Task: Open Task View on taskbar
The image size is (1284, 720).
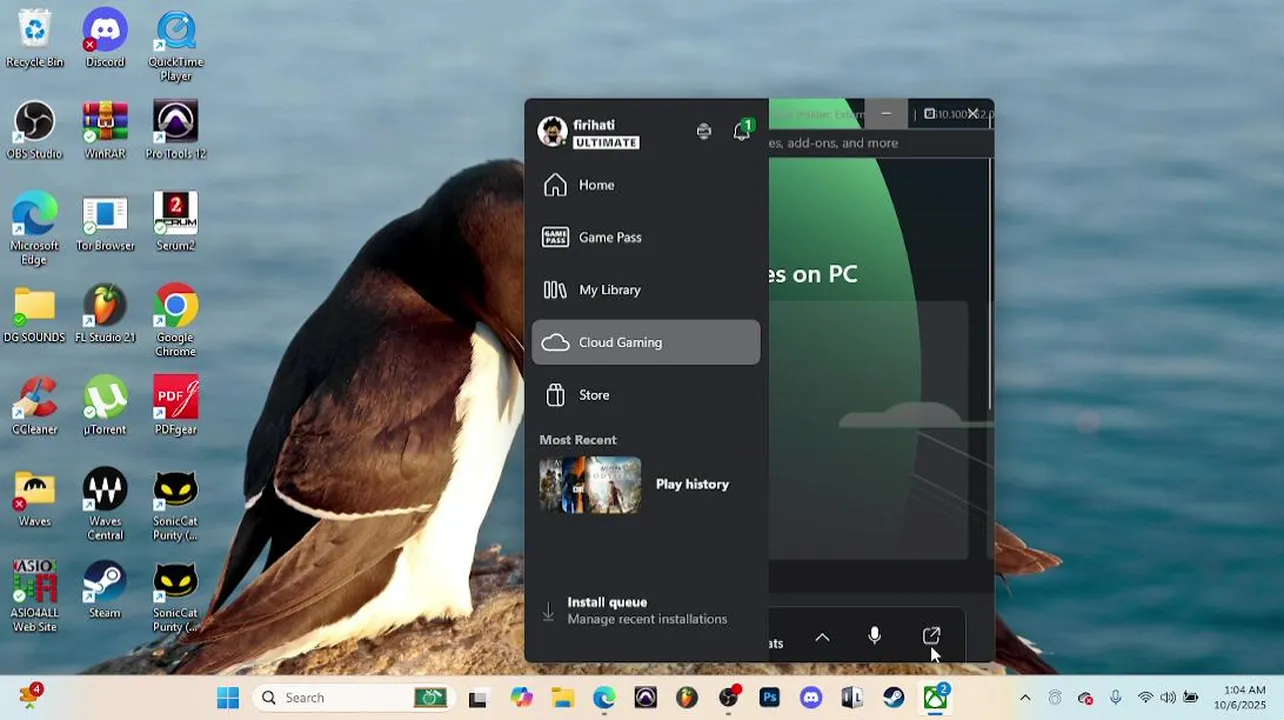Action: [x=478, y=698]
